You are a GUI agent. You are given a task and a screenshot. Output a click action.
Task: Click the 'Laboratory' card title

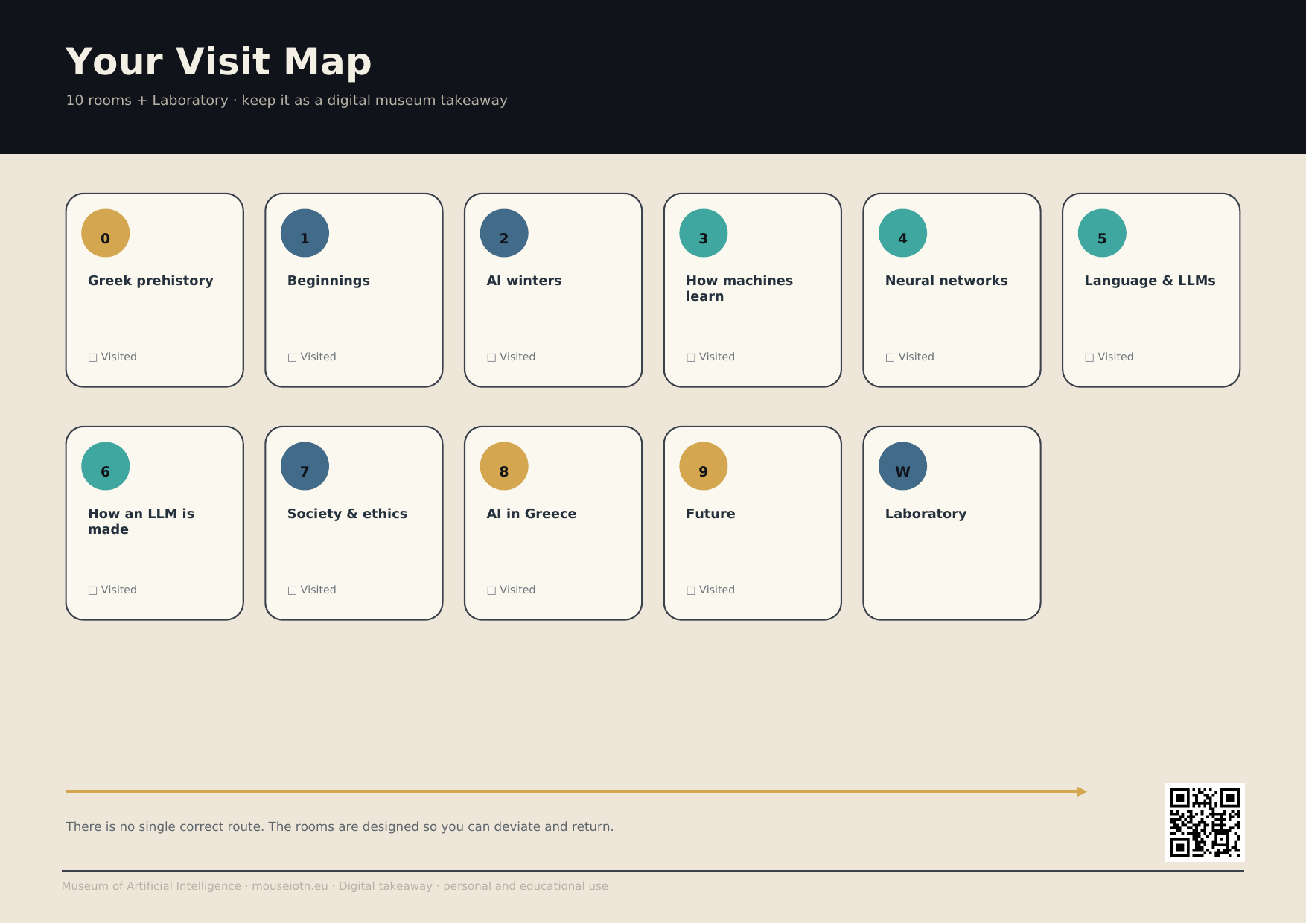coord(926,514)
